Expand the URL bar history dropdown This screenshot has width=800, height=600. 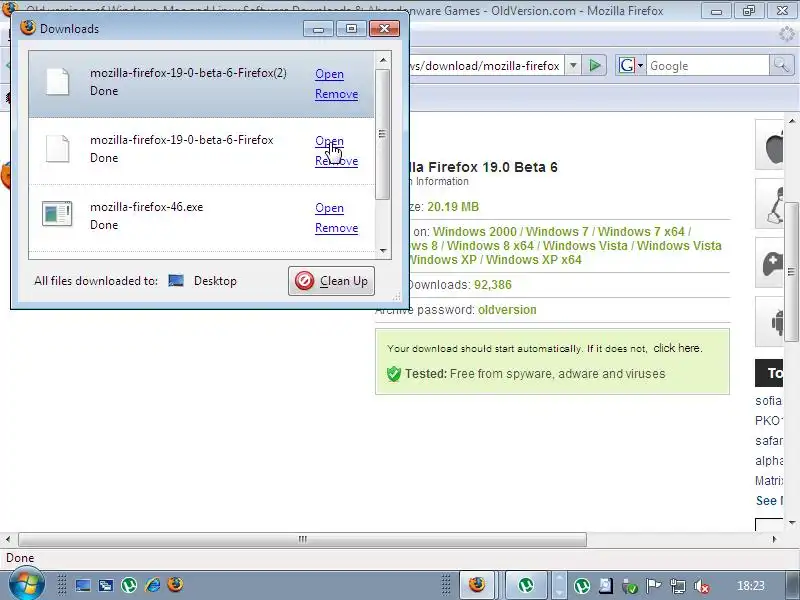point(573,65)
